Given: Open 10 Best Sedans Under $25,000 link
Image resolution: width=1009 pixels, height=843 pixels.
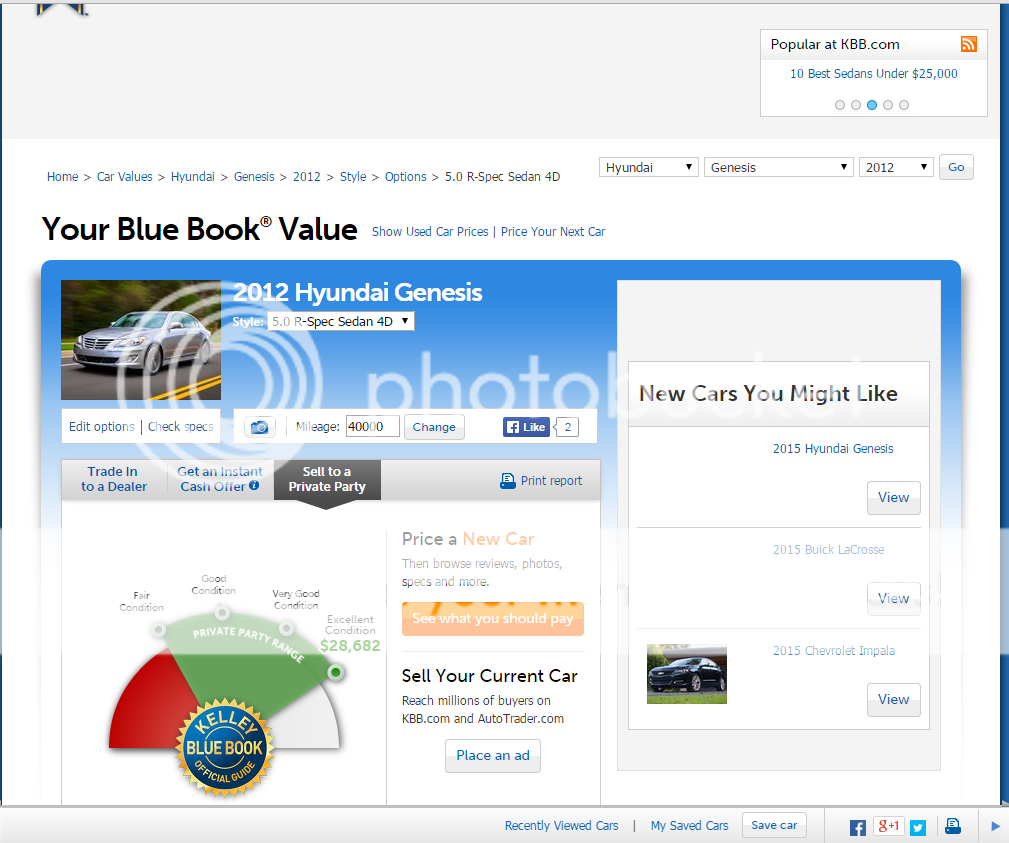Looking at the screenshot, I should click(x=874, y=73).
